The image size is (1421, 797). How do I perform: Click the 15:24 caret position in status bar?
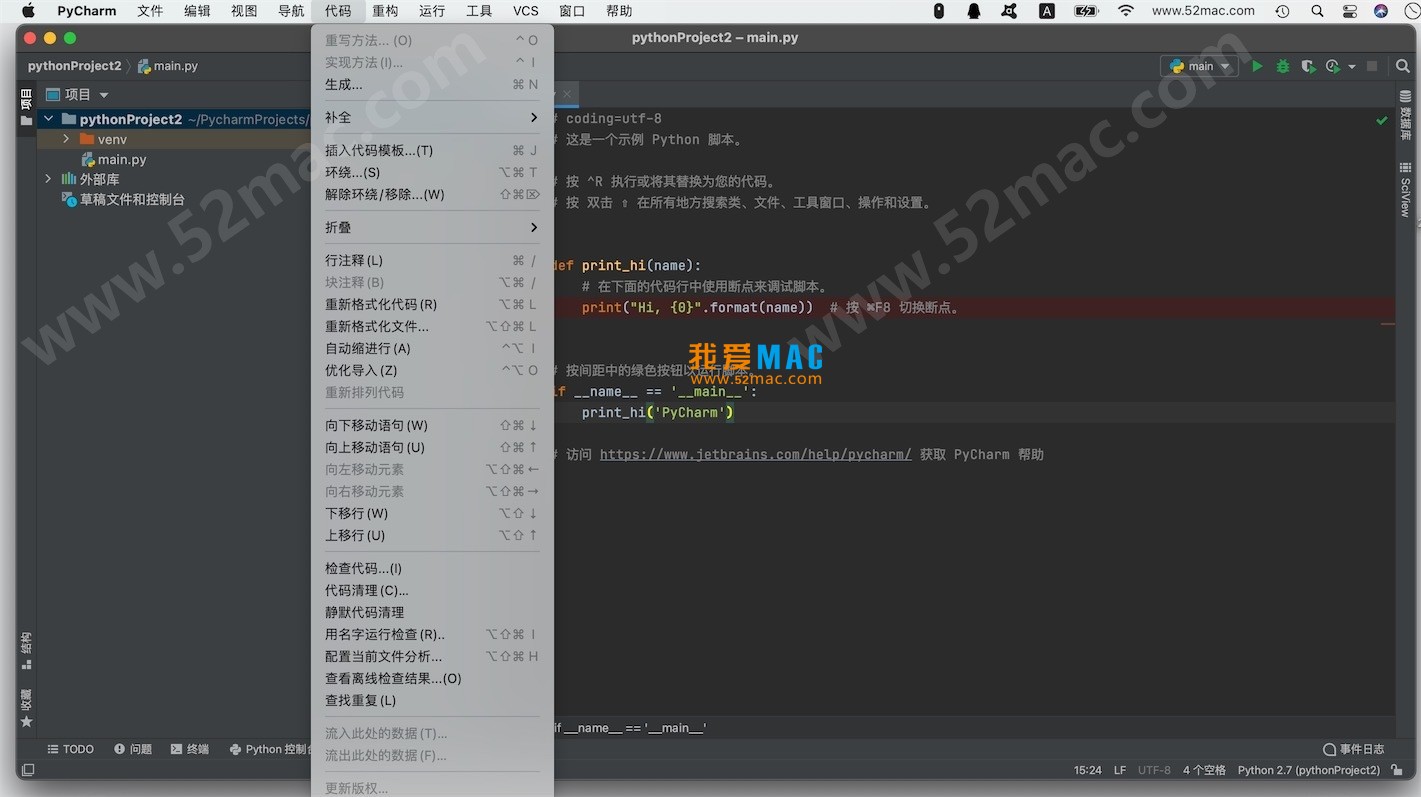(1088, 770)
